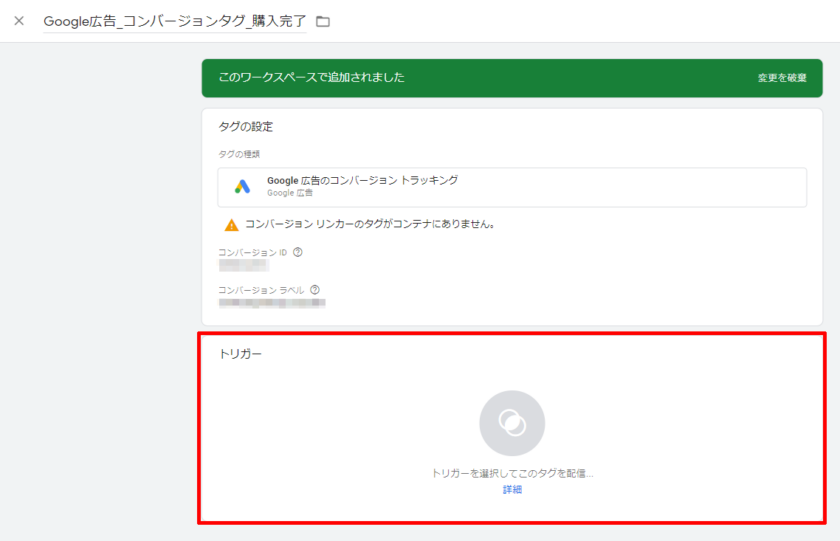The width and height of the screenshot is (840, 541).
Task: Click トリガーを選択してこのタグを配信 text
Action: (x=512, y=474)
